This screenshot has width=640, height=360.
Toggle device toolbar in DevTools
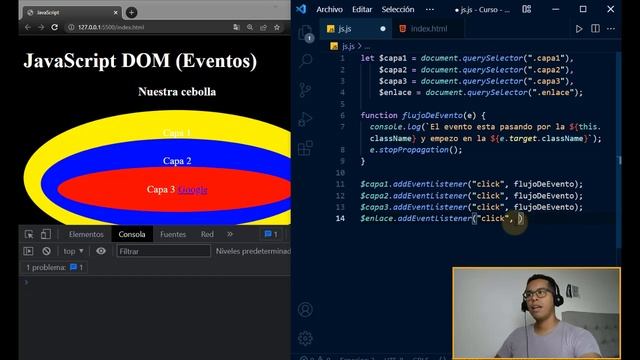click(46, 234)
